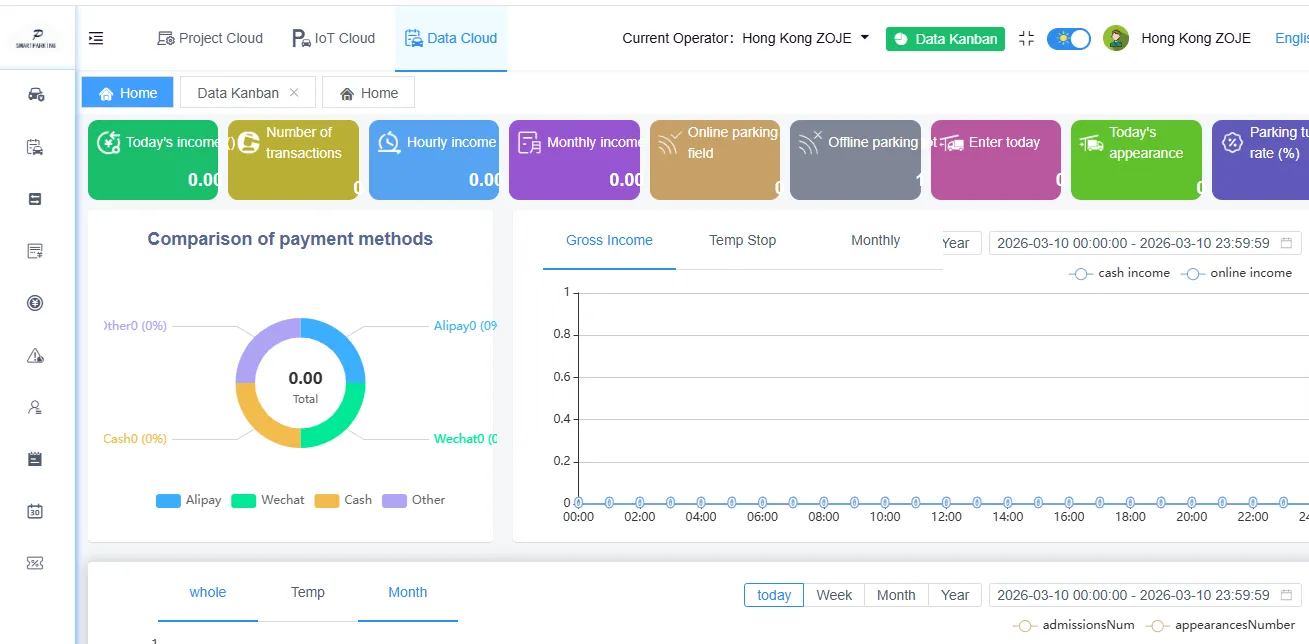The image size is (1309, 644).
Task: Switch to the IoT Cloud tab
Action: pyautogui.click(x=333, y=39)
